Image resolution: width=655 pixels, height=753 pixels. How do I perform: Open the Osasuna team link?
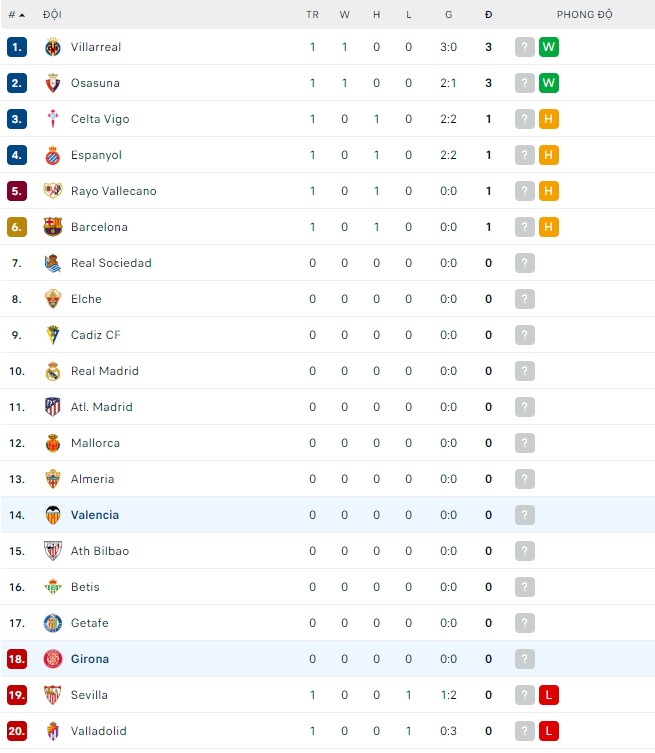click(x=95, y=83)
